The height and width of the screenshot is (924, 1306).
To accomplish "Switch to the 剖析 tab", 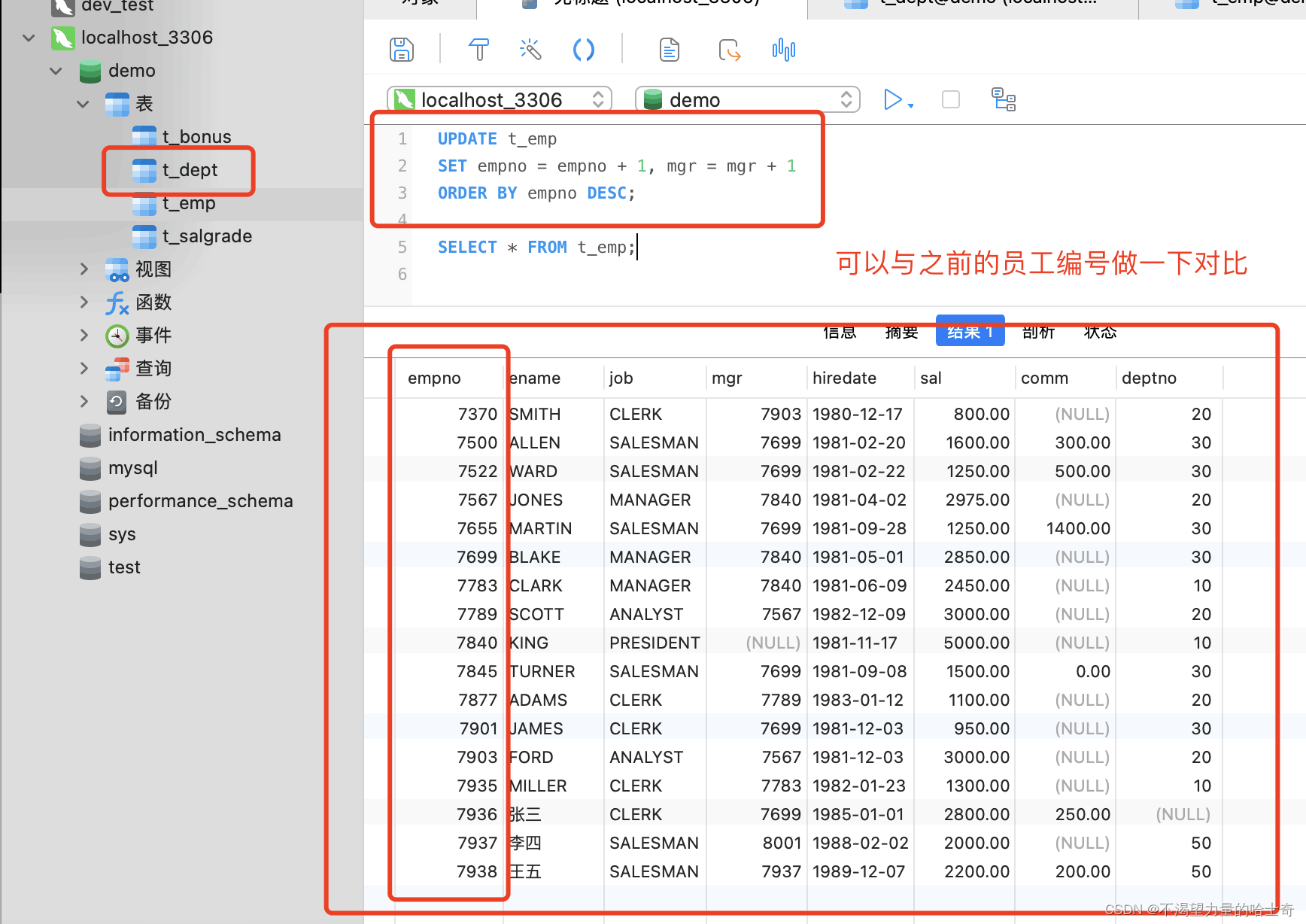I will (1038, 332).
